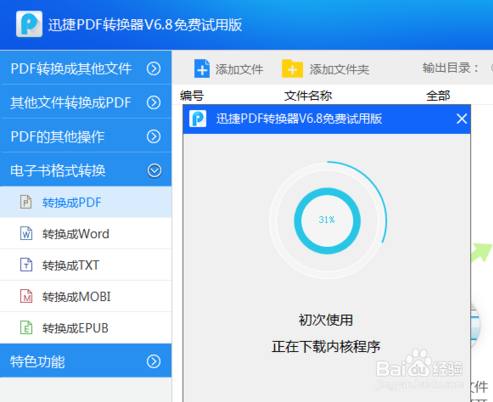The width and height of the screenshot is (493, 402).
Task: Collapse the 电子书格式转换 section arrow
Action: 154,171
